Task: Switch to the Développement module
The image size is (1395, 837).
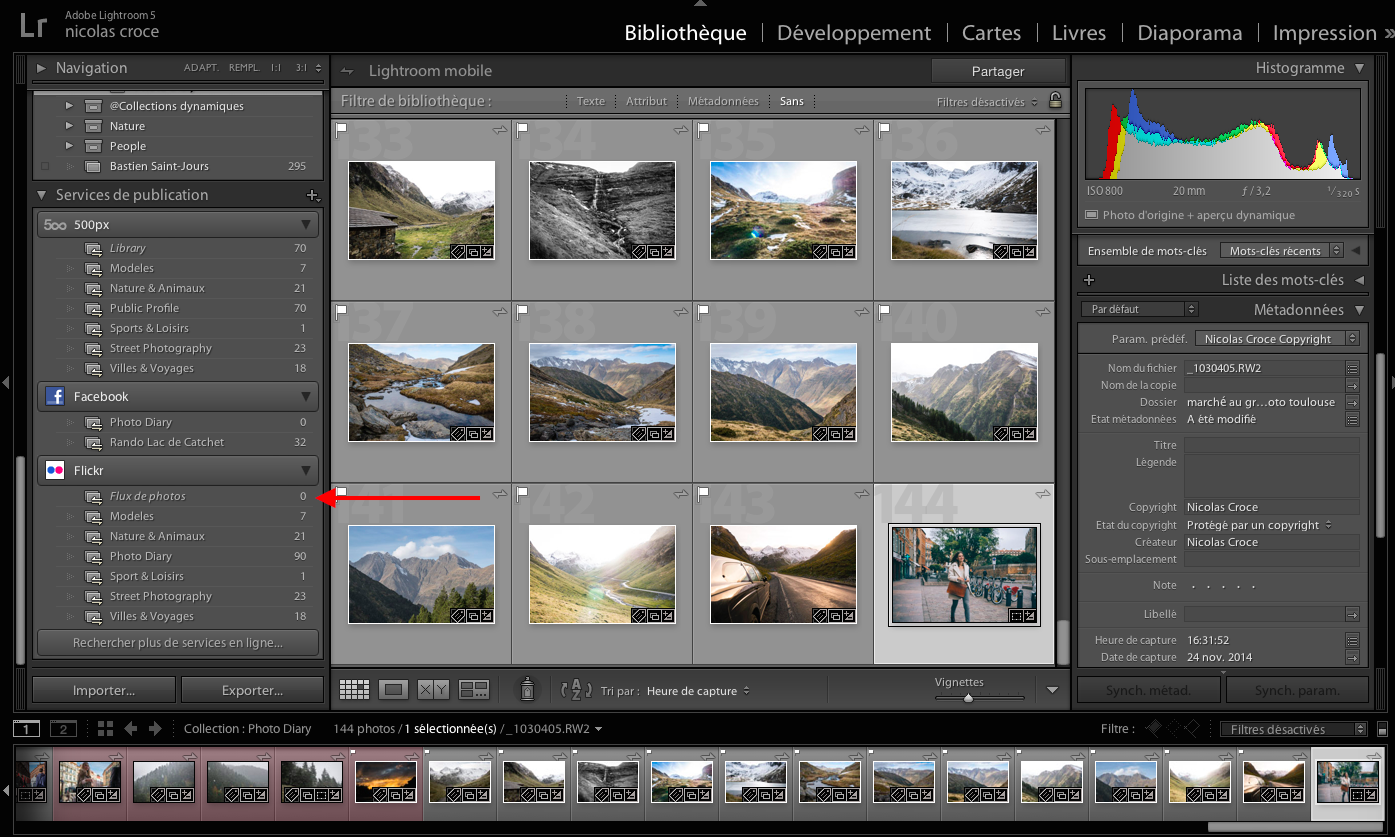Action: click(x=853, y=33)
